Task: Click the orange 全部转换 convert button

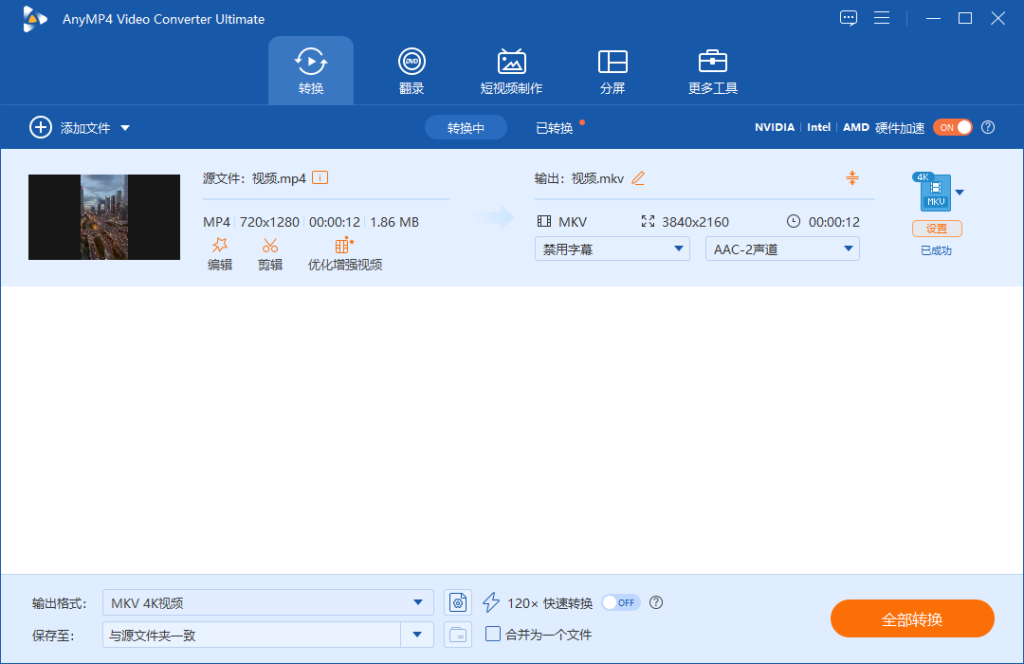Action: 913,618
